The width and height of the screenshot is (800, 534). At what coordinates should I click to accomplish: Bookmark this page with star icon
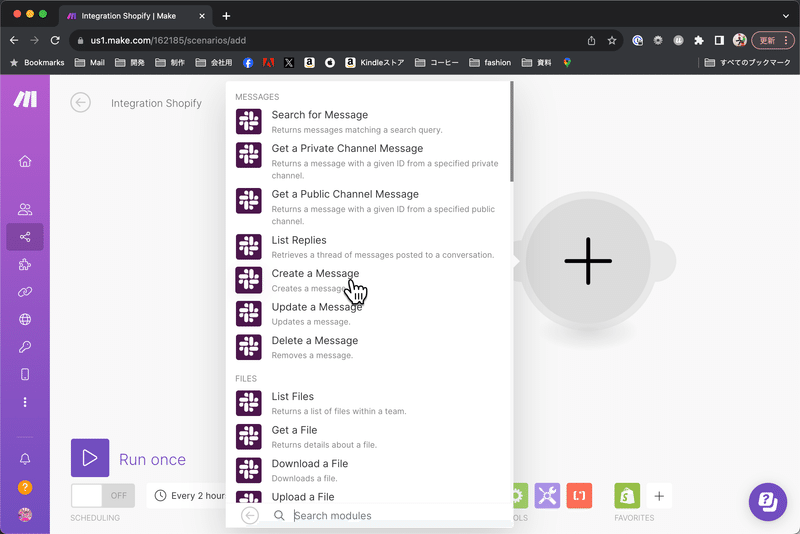pos(612,40)
